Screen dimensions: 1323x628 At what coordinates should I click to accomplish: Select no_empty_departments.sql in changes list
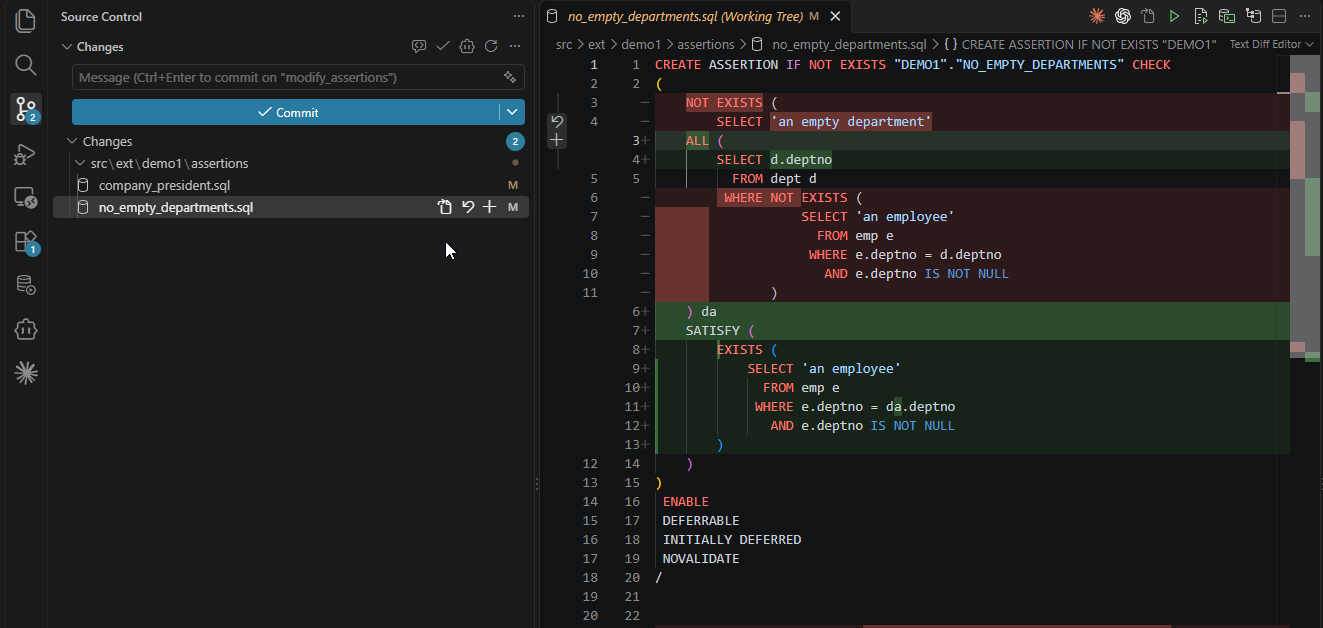pyautogui.click(x=176, y=207)
